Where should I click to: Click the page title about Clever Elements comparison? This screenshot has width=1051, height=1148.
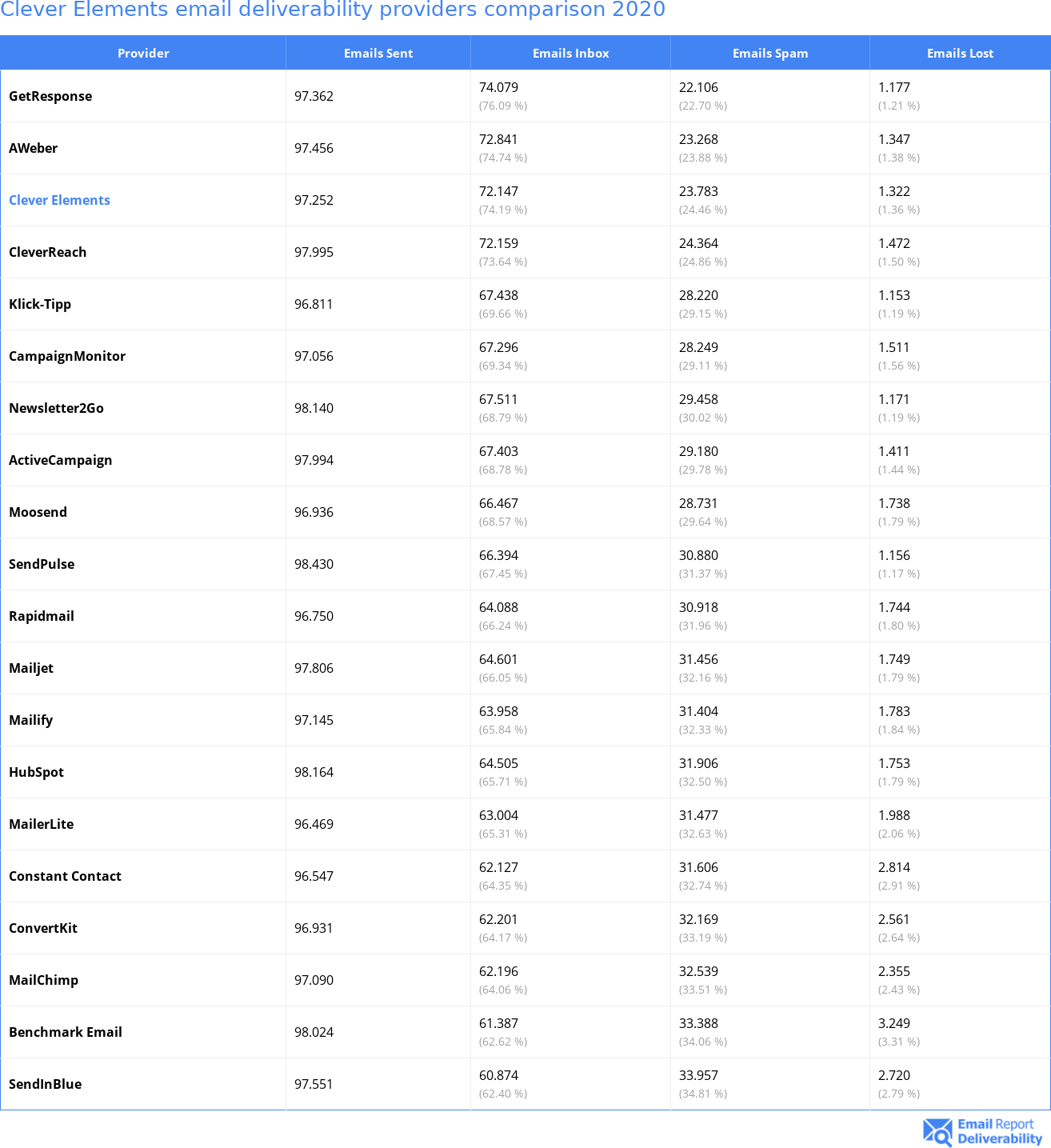pyautogui.click(x=333, y=10)
